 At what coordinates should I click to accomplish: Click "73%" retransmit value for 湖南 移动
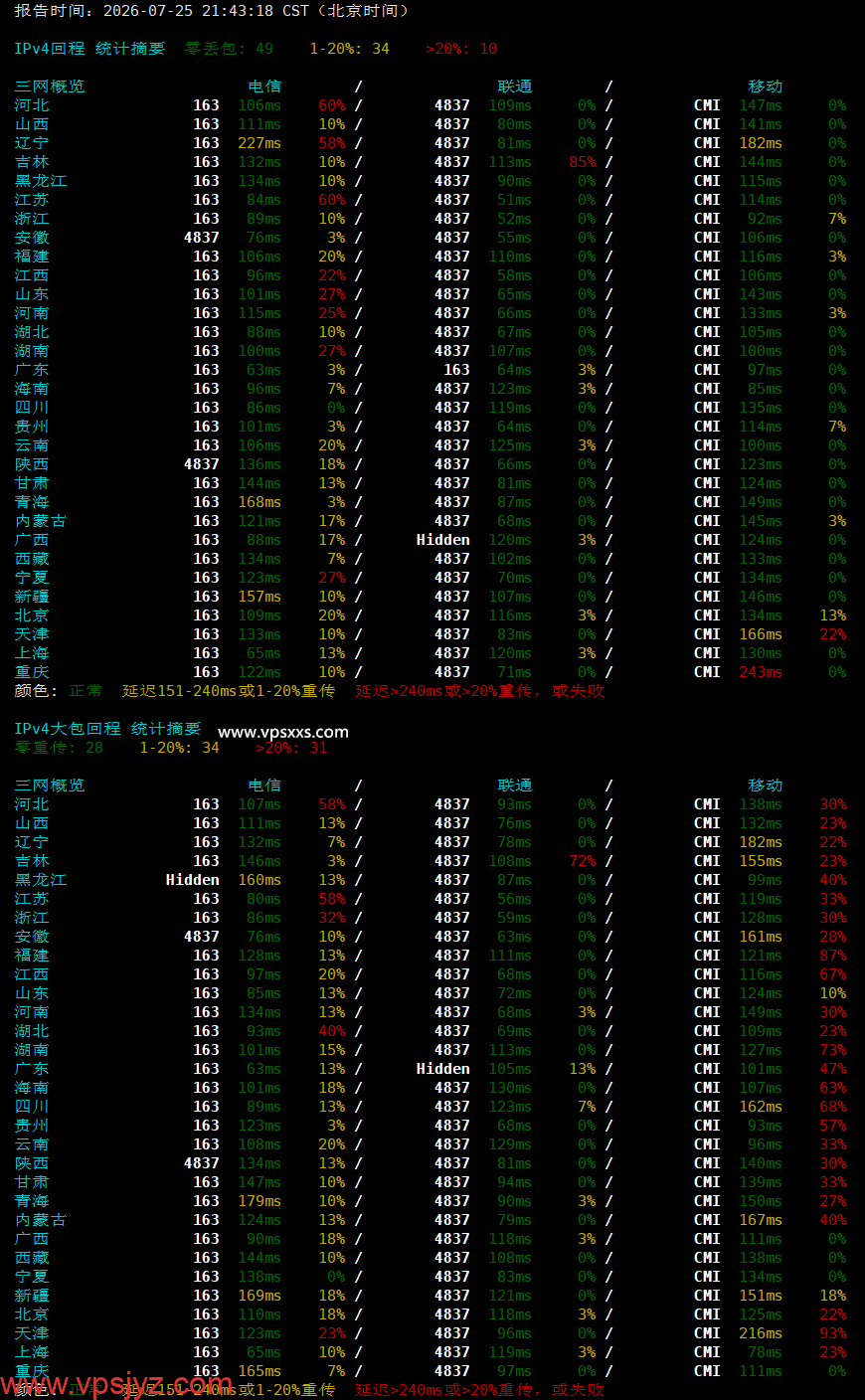(x=833, y=1050)
